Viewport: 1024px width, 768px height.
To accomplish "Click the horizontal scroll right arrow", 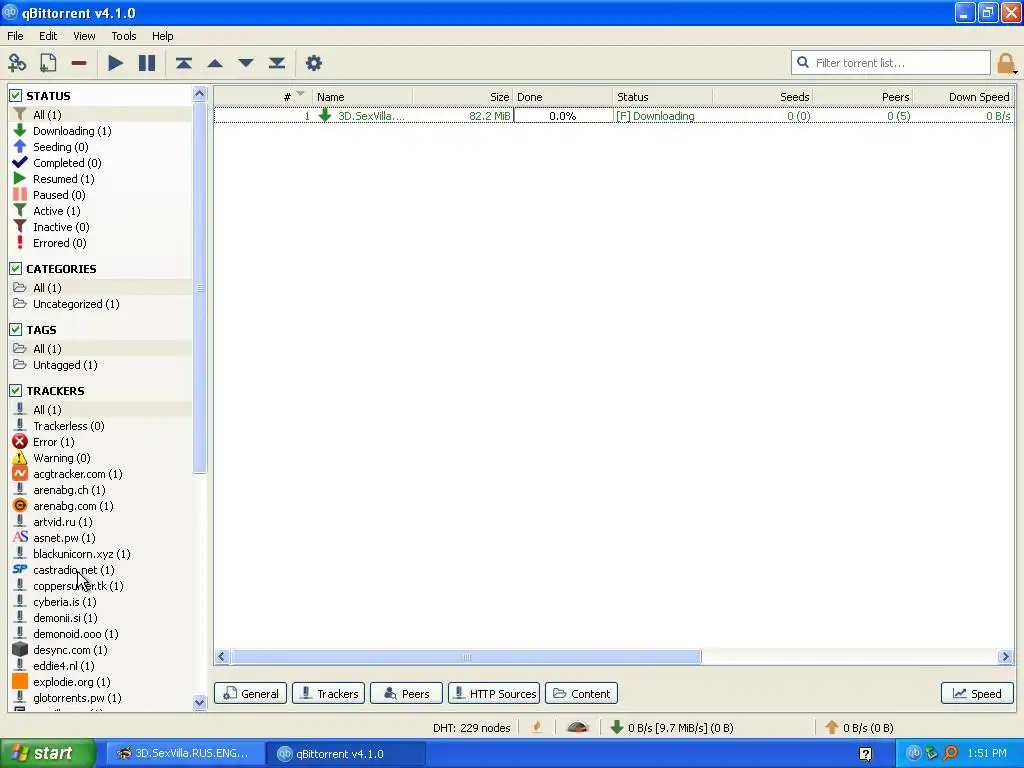I will 1005,657.
